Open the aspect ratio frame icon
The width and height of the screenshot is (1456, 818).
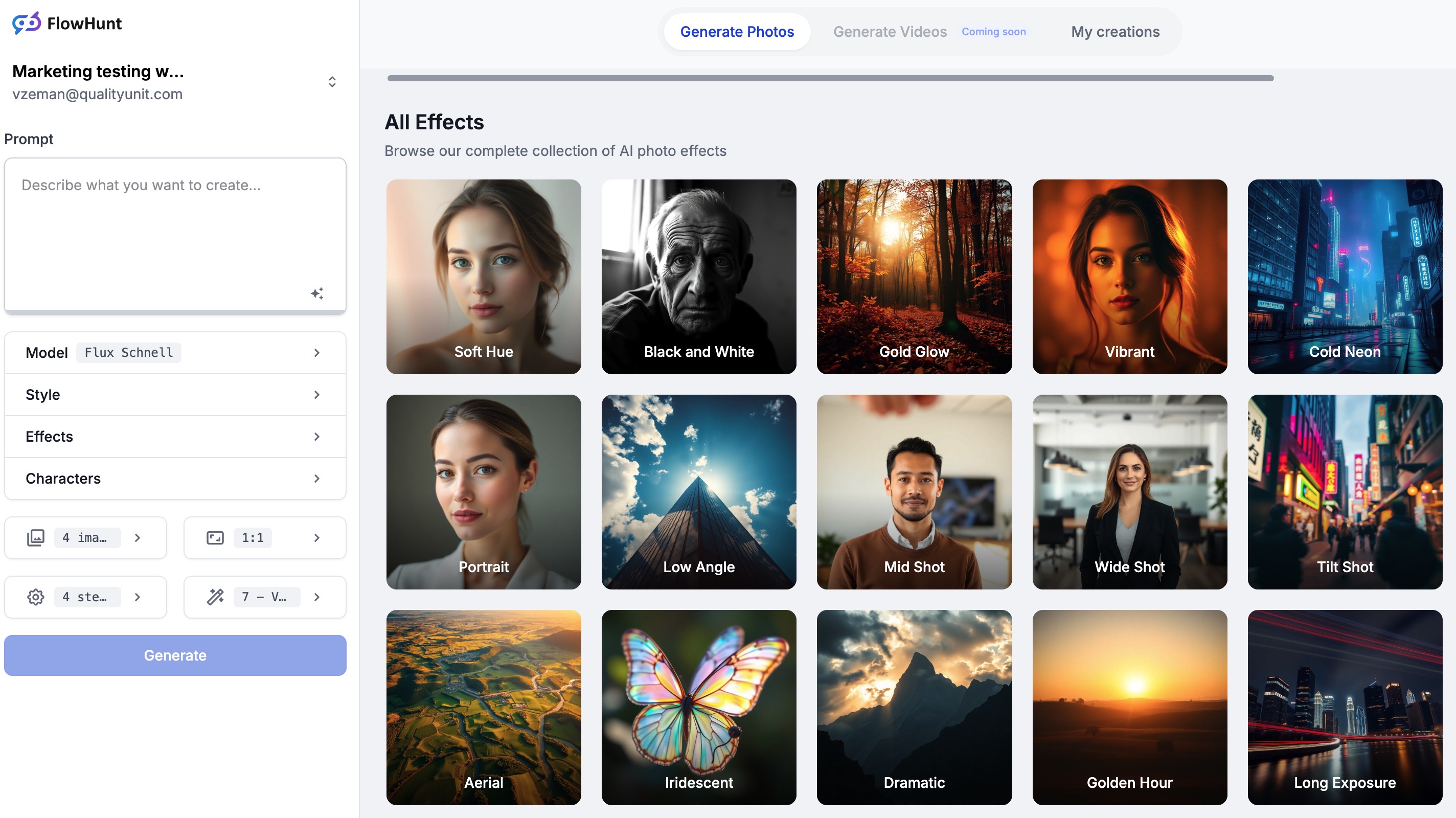tap(215, 538)
